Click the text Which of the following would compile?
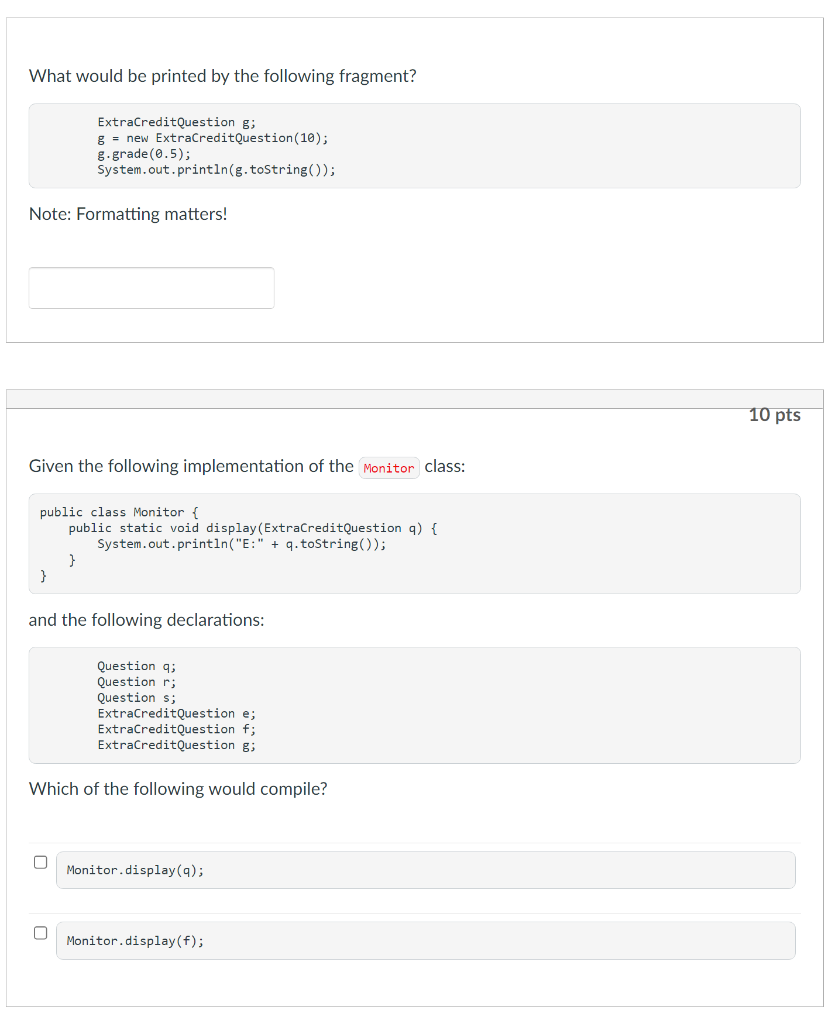This screenshot has width=825, height=1024. (178, 788)
